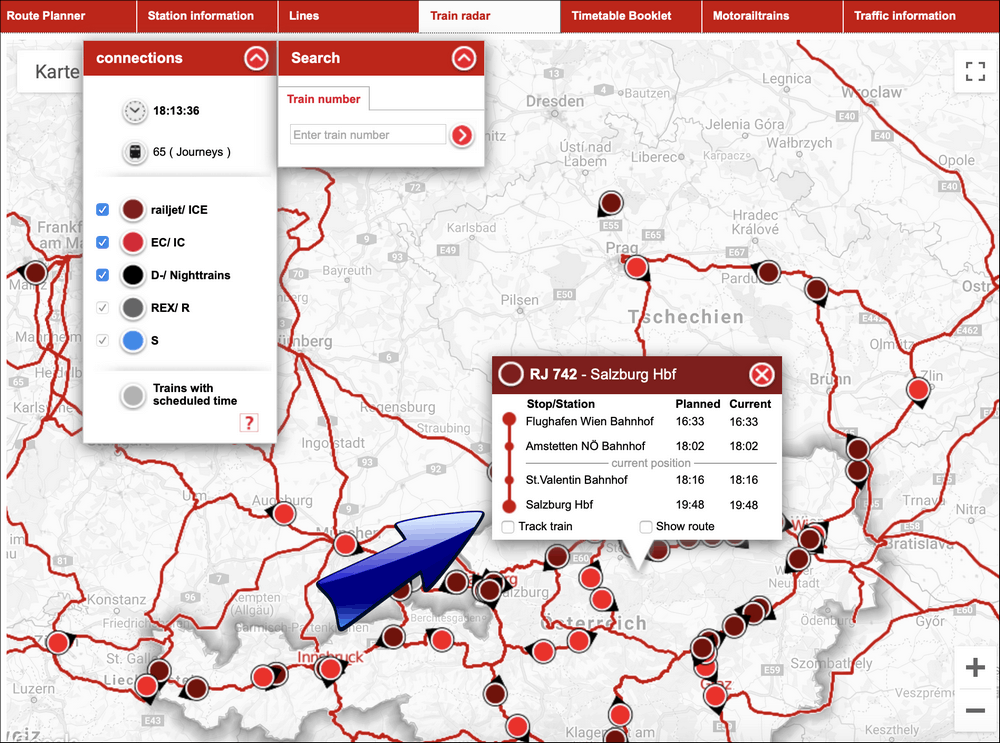Click the D-/Nighttrains black swatch

[x=133, y=275]
